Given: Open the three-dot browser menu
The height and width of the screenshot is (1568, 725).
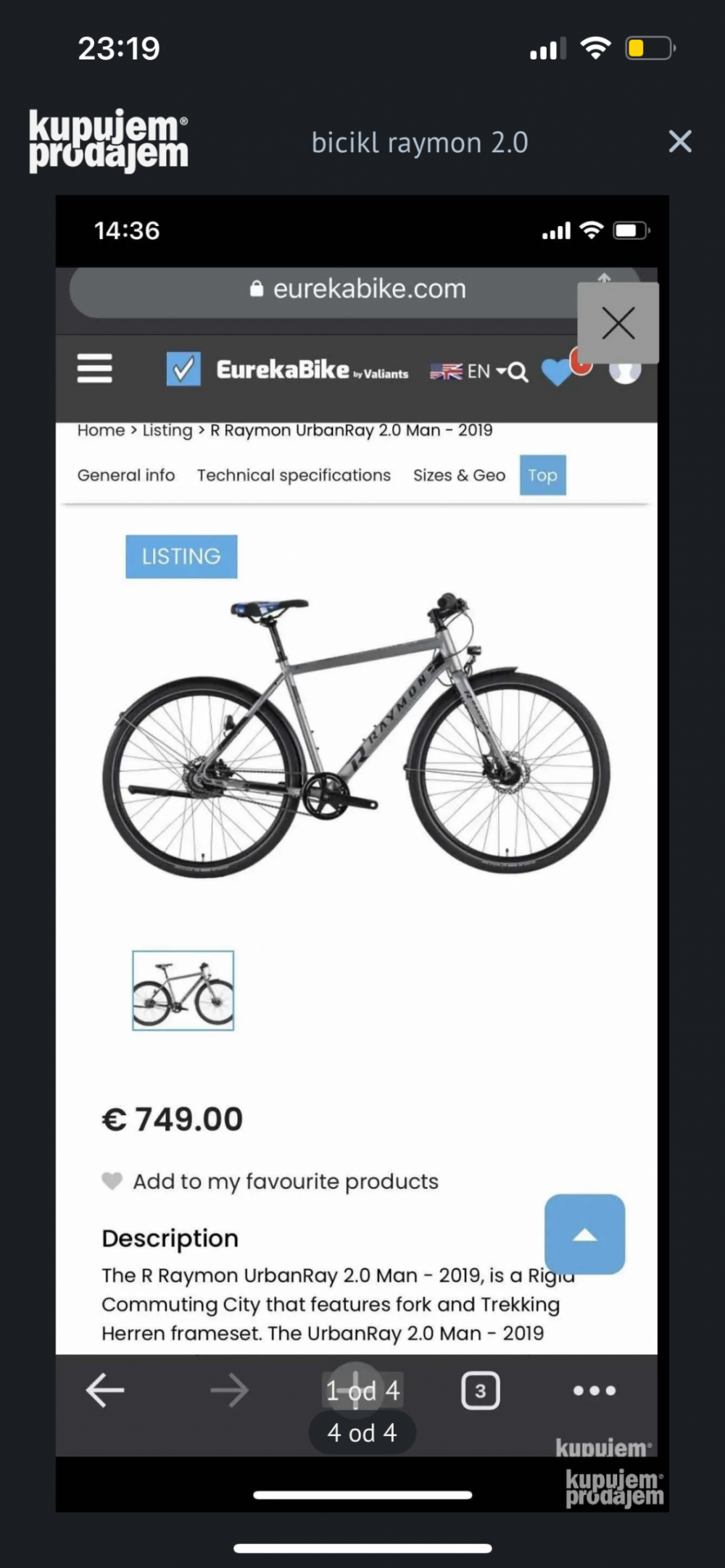Looking at the screenshot, I should point(594,1390).
